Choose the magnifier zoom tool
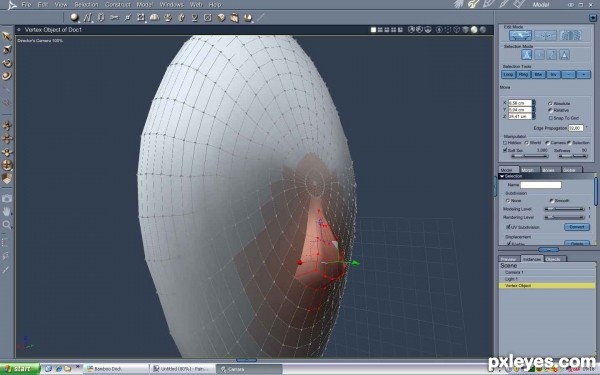This screenshot has width=600, height=375. [7, 225]
